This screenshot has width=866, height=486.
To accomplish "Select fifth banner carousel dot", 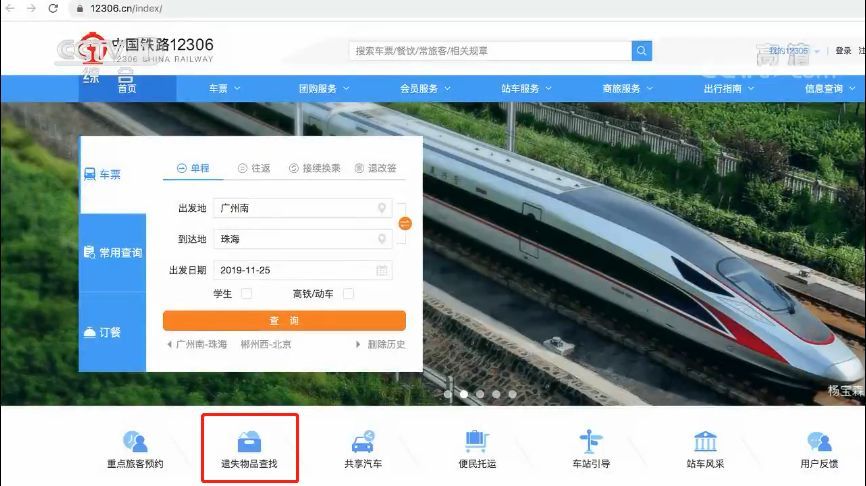I will [512, 394].
